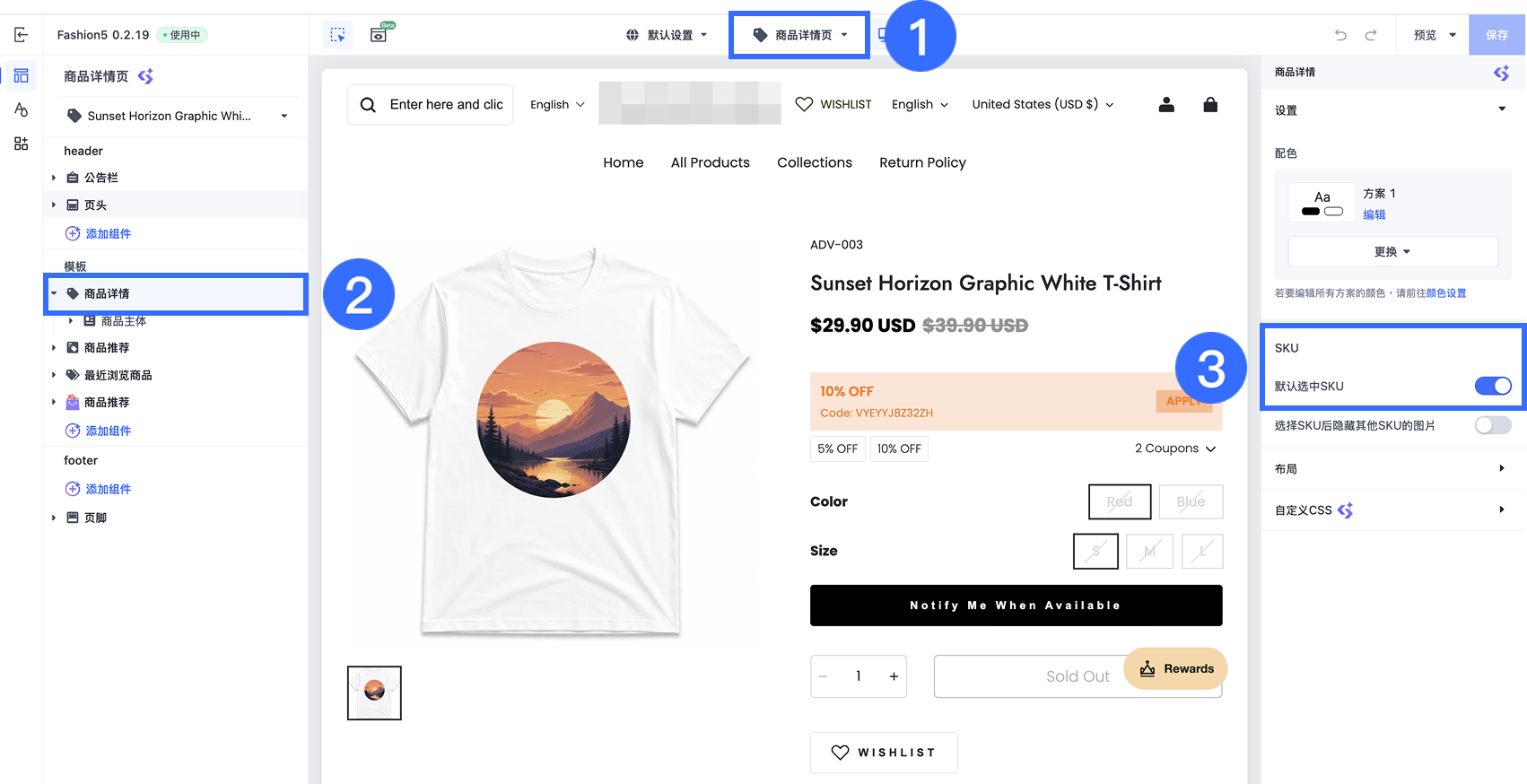Click the redo arrow icon

click(x=1371, y=35)
